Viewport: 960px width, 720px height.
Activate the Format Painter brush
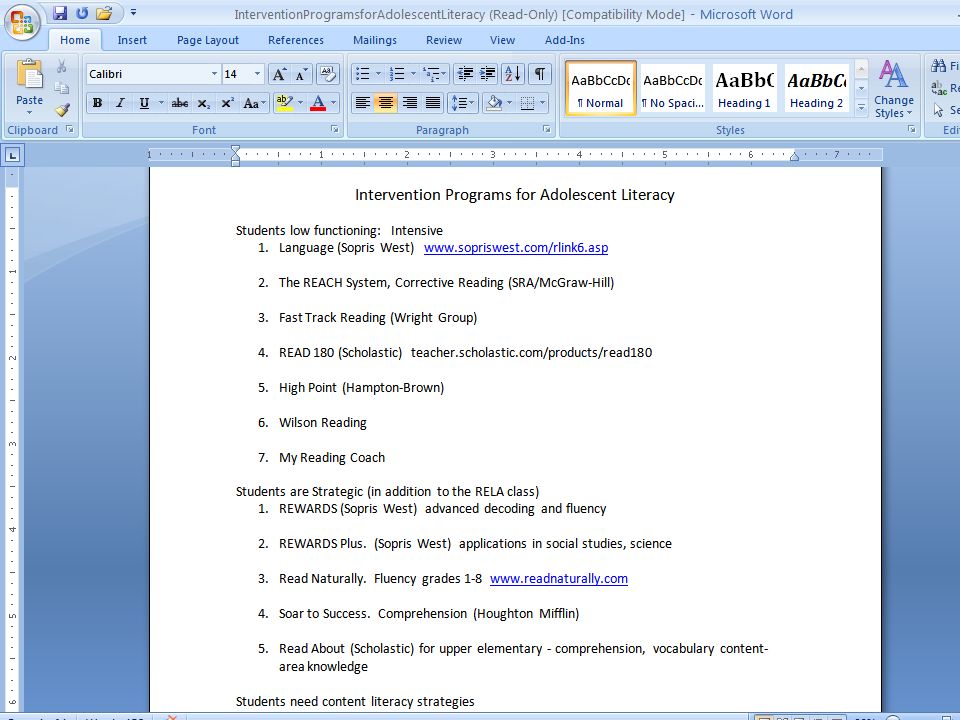(62, 110)
